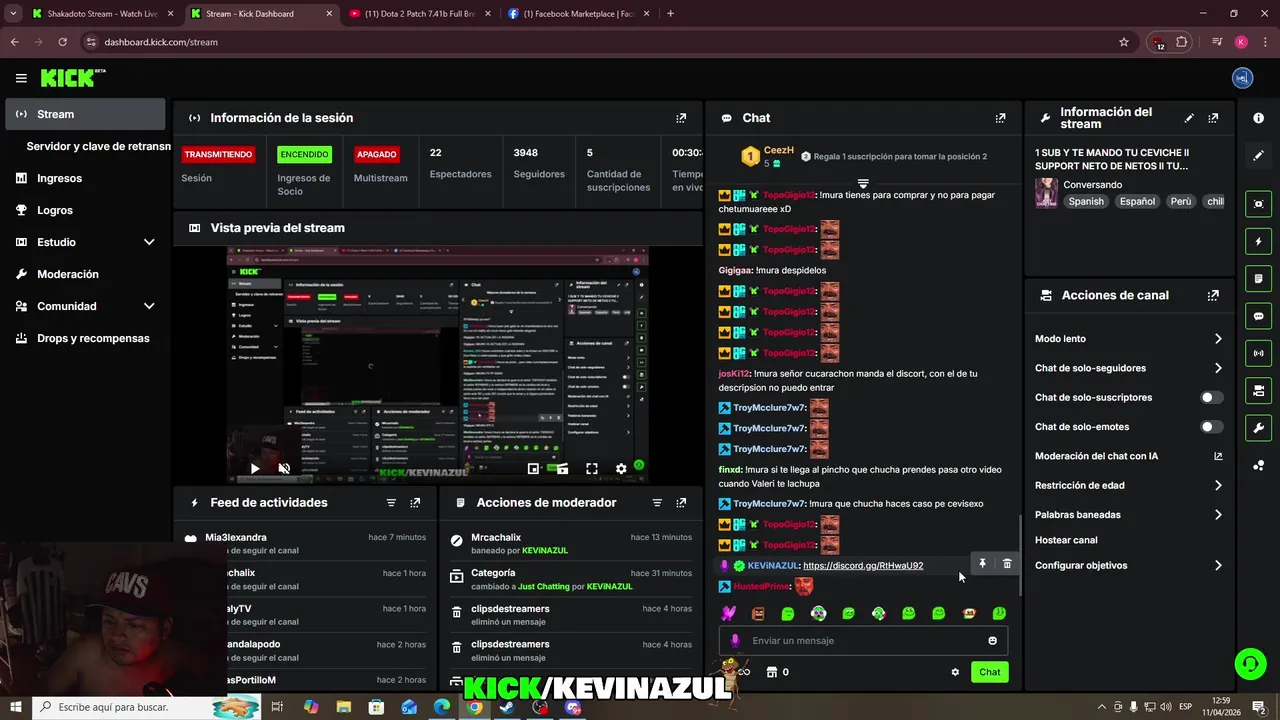This screenshot has height=720, width=1280.
Task: Open the profile avatar at top right
Action: [x=1242, y=78]
